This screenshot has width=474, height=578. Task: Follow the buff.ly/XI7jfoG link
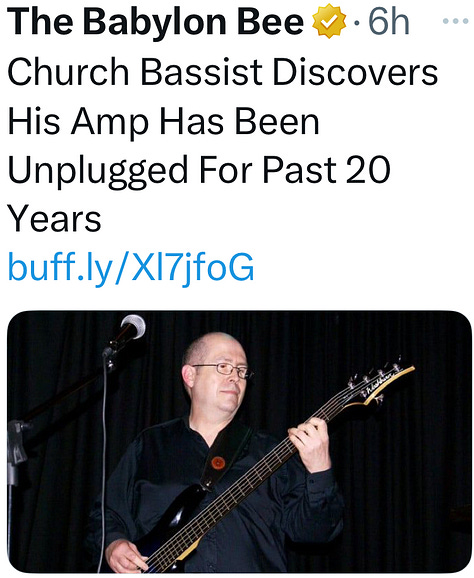(131, 267)
